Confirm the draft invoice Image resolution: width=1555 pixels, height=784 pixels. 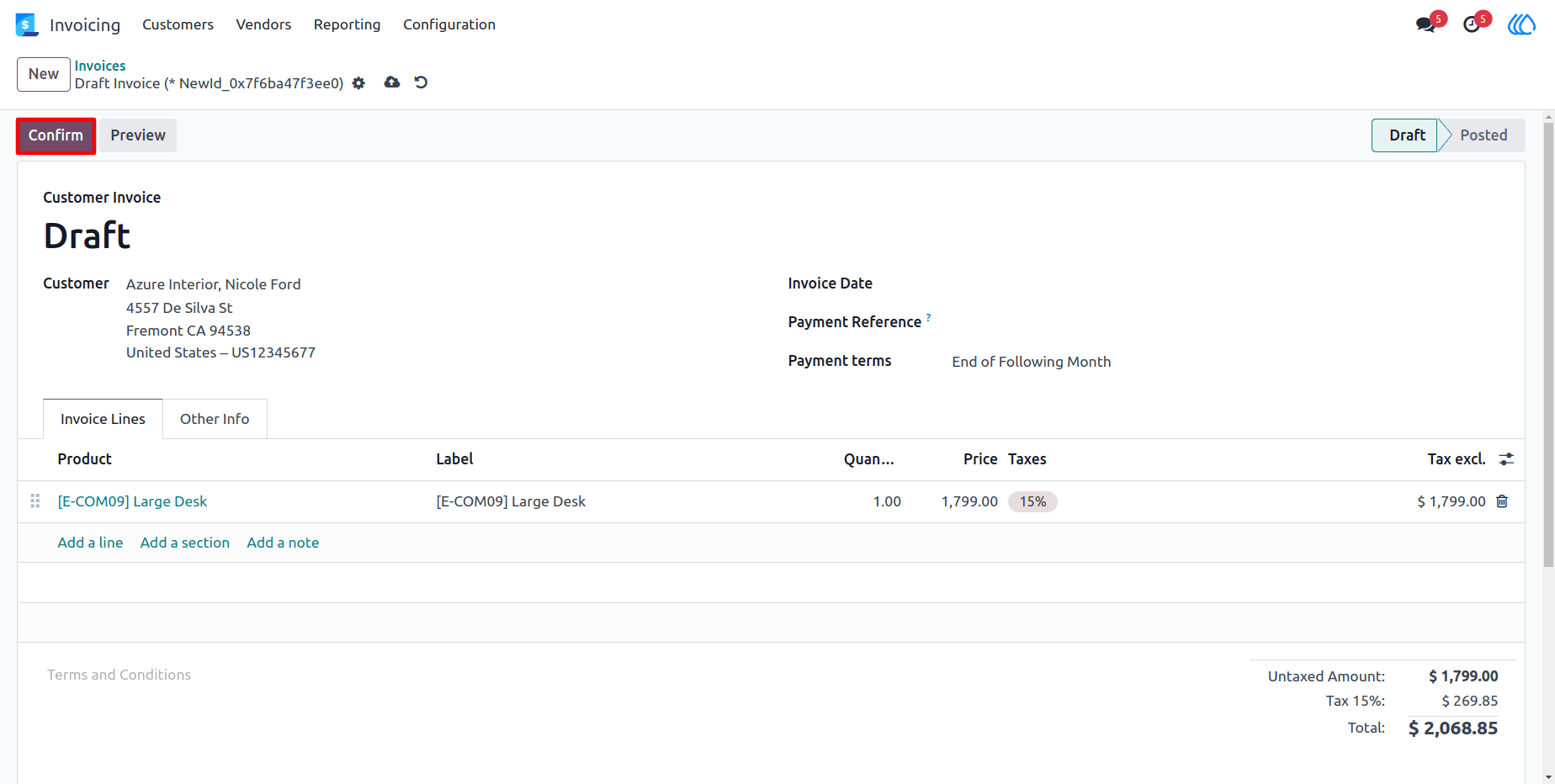tap(56, 135)
